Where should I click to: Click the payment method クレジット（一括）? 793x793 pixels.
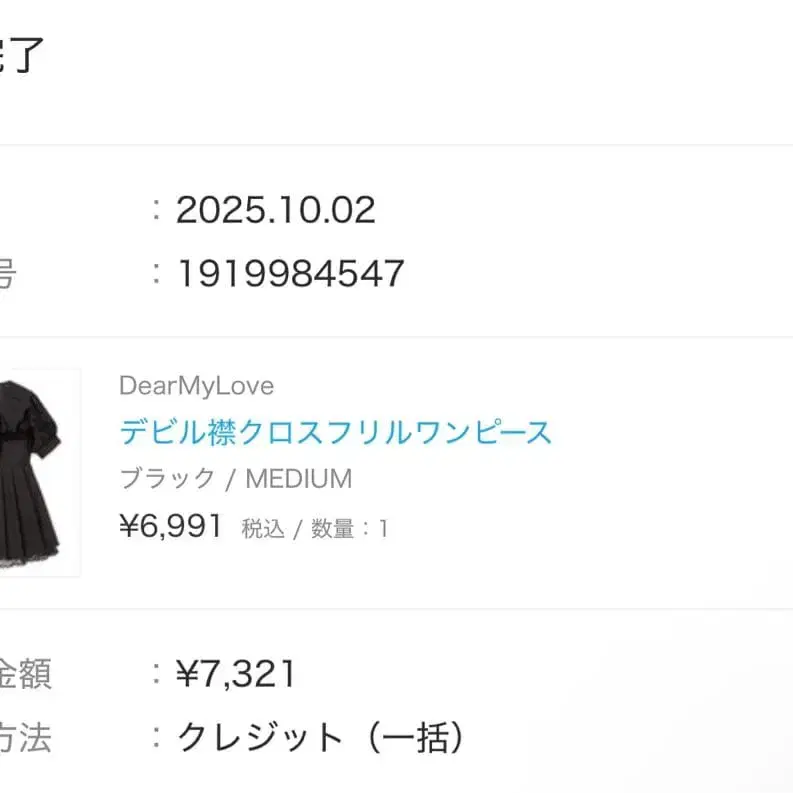320,738
